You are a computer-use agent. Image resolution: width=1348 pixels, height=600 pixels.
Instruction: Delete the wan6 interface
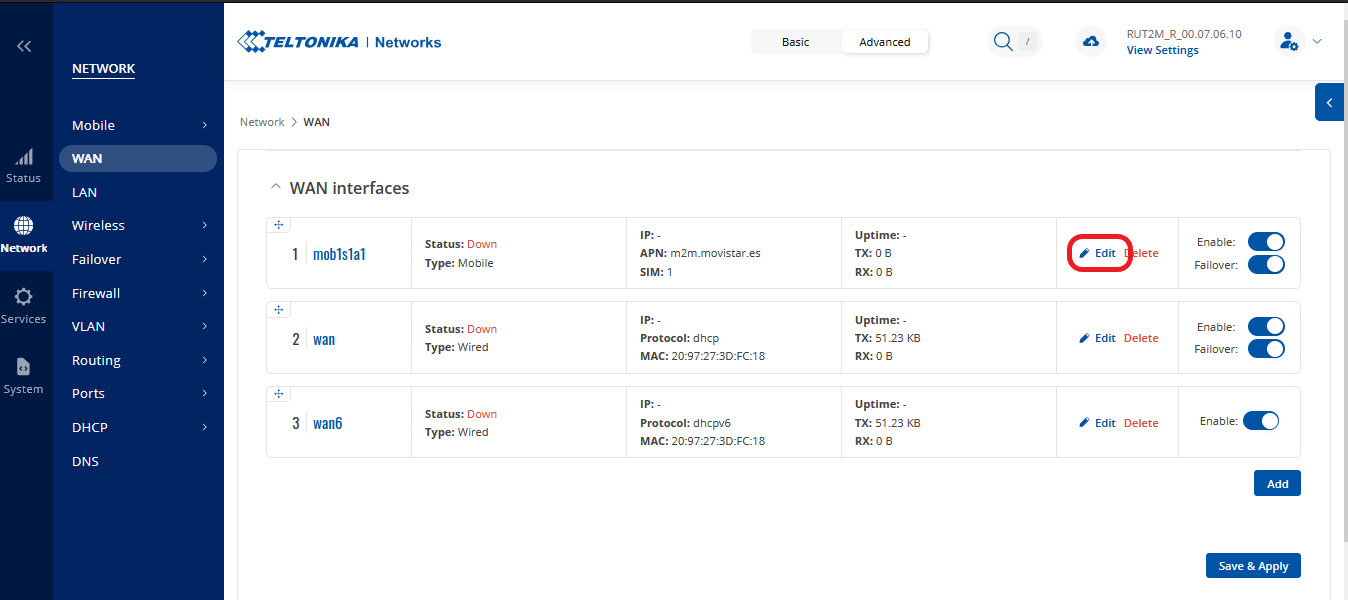(1141, 423)
